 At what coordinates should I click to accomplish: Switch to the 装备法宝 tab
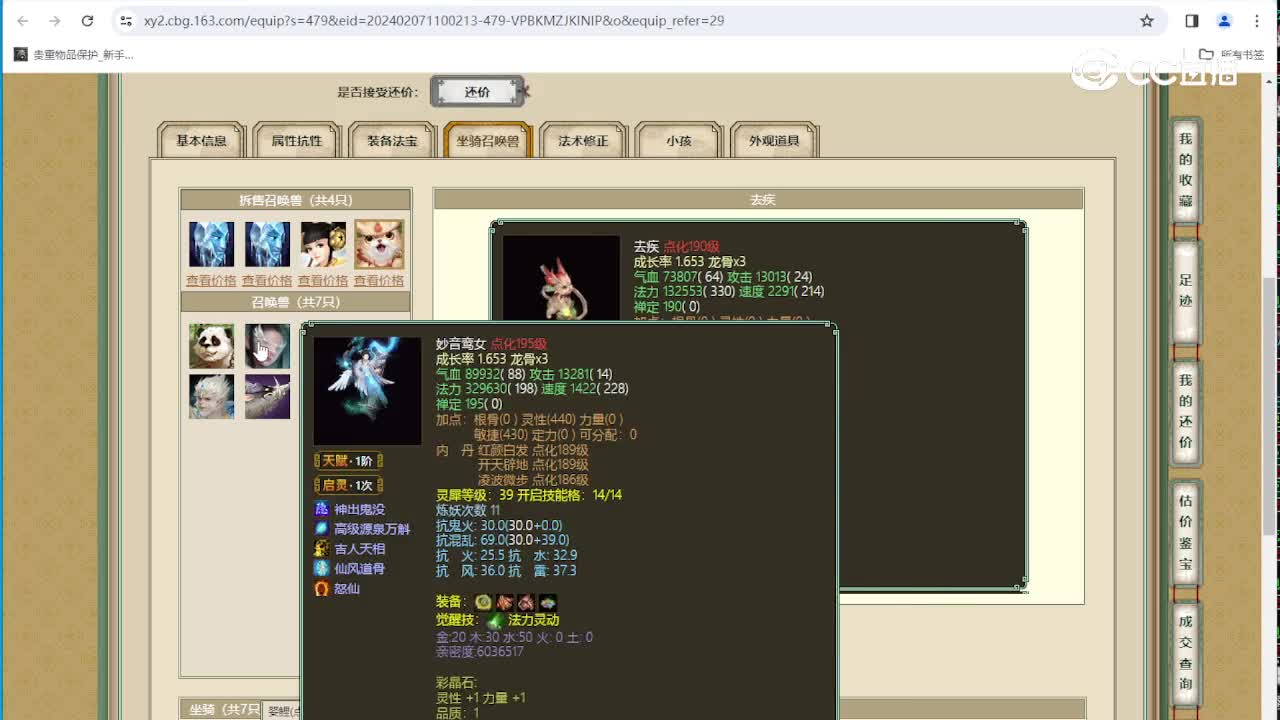point(392,141)
